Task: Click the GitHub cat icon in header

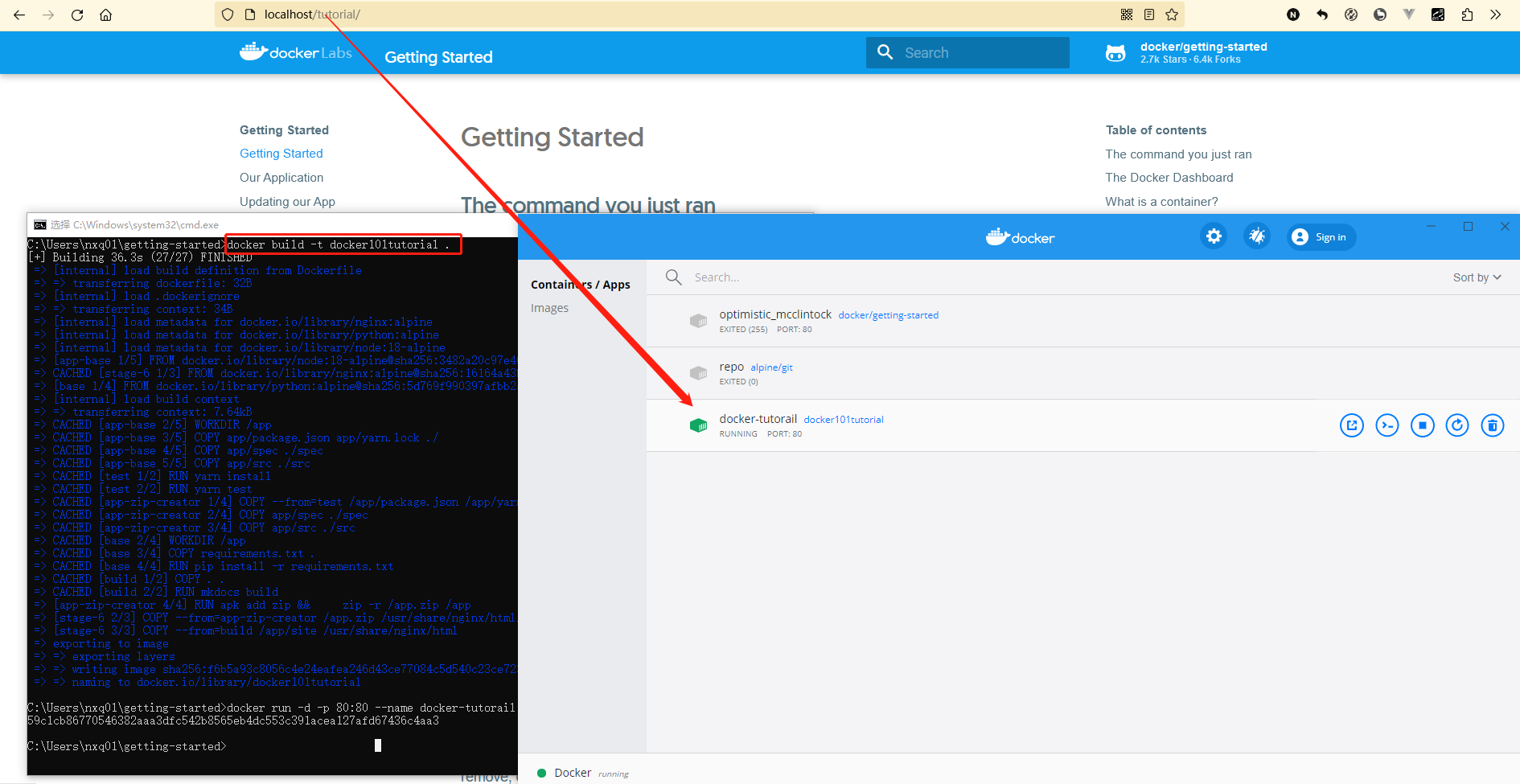Action: tap(1115, 53)
